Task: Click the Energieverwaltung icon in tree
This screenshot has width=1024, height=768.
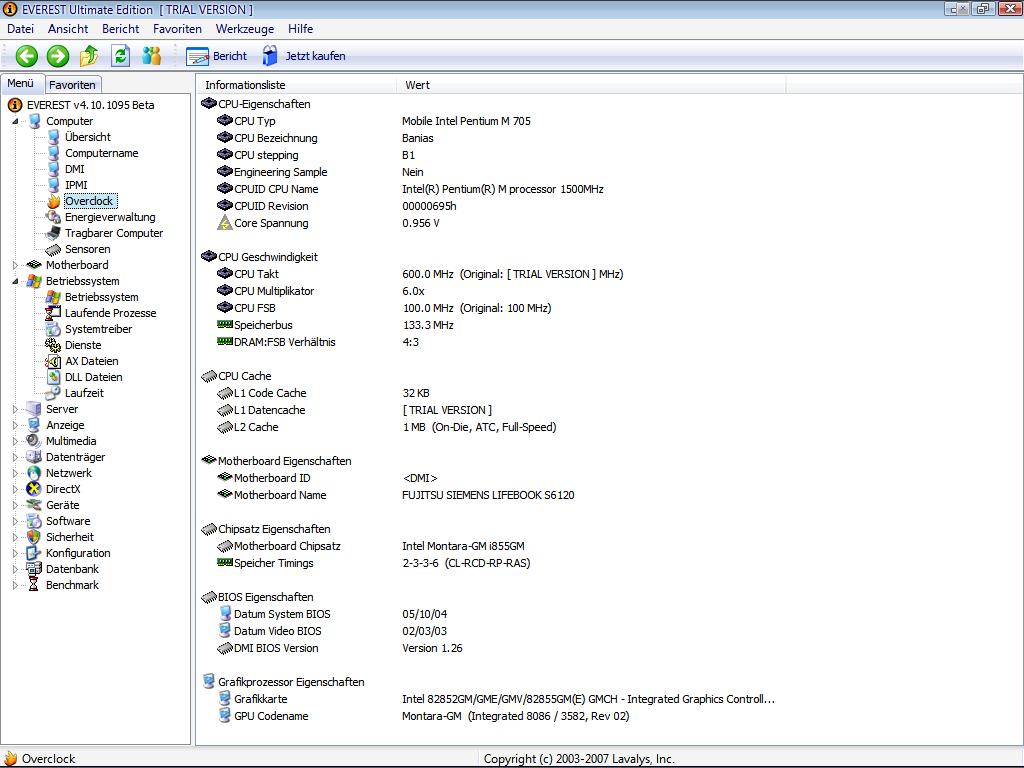Action: pos(53,217)
